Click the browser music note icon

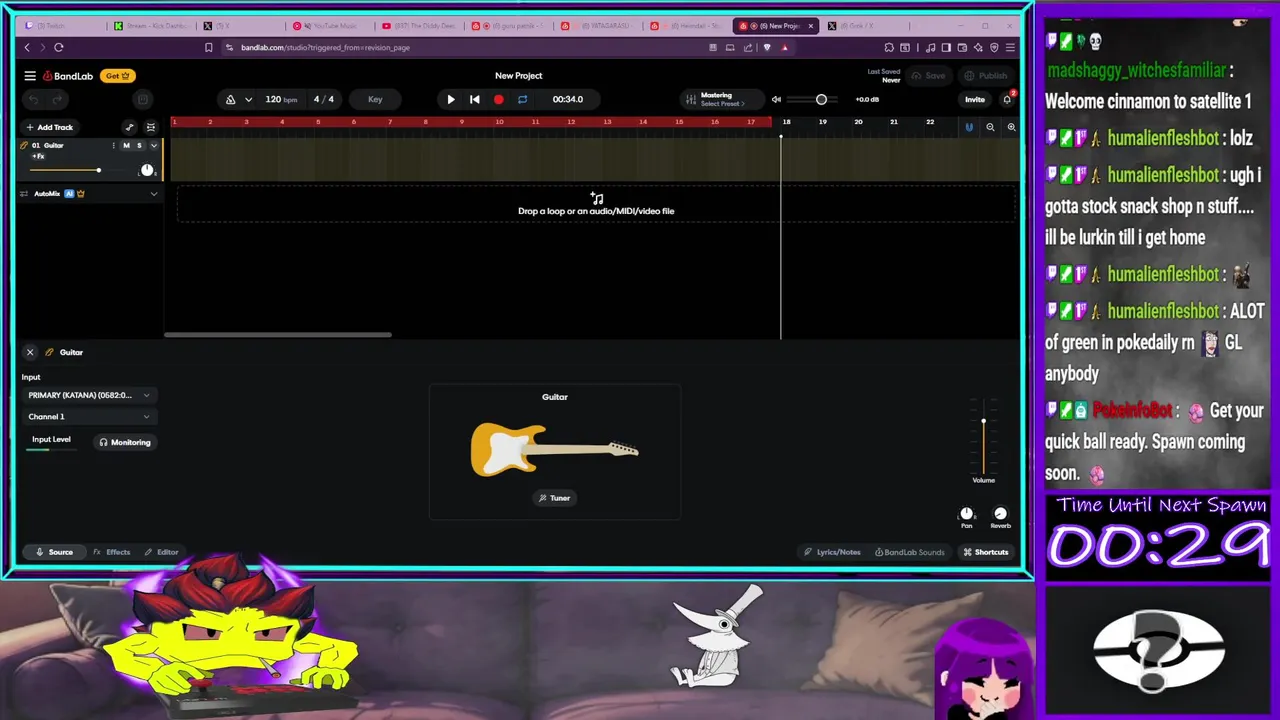point(930,47)
